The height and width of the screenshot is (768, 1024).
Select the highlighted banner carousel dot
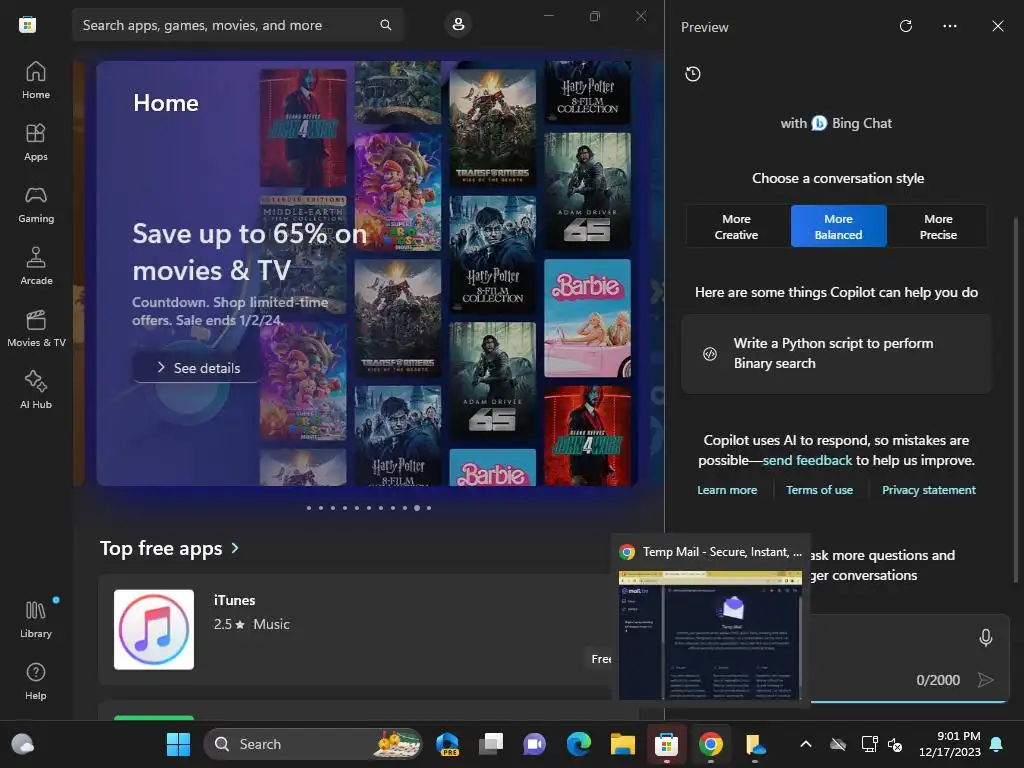pyautogui.click(x=417, y=508)
